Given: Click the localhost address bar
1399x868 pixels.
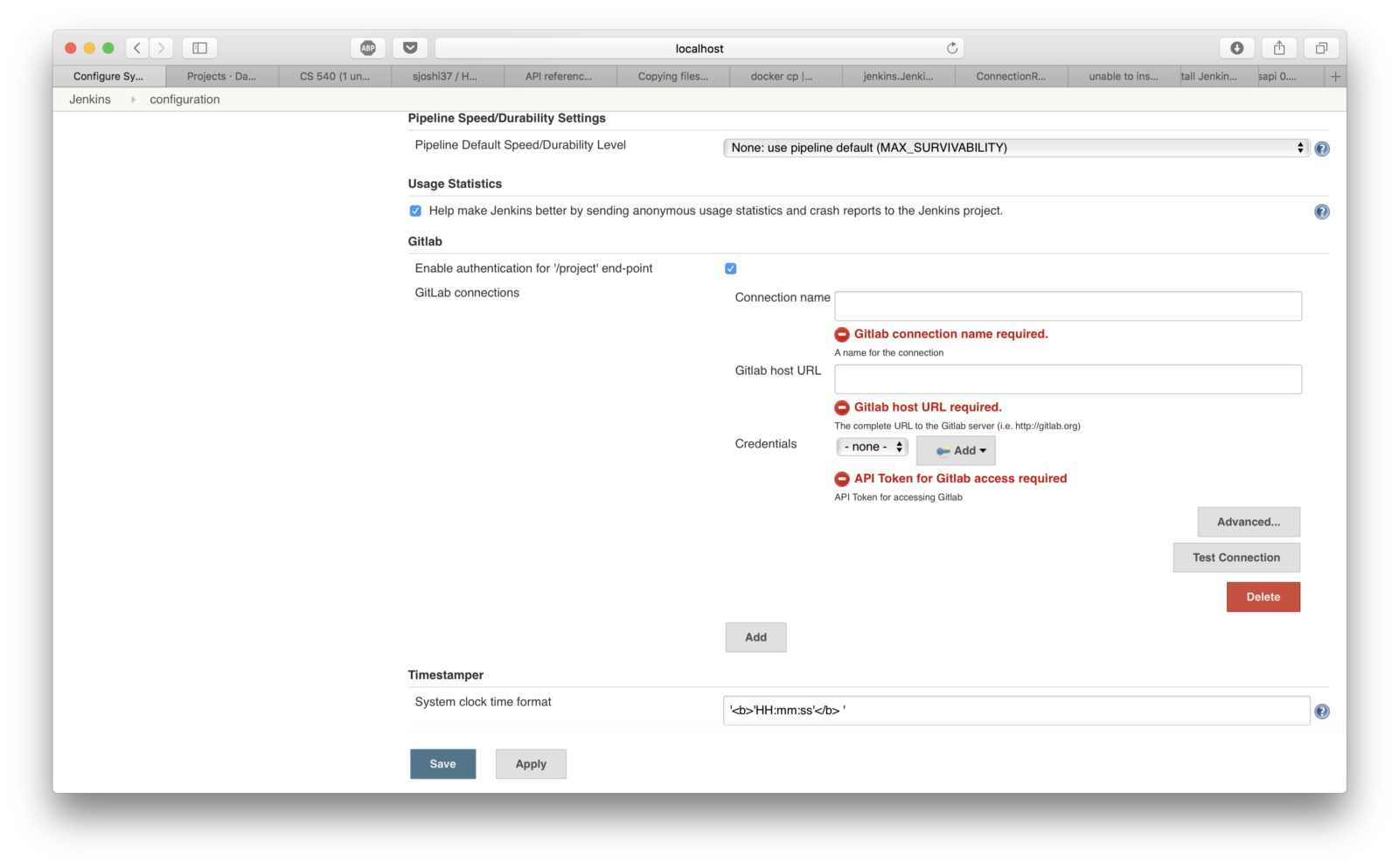Looking at the screenshot, I should click(x=699, y=48).
